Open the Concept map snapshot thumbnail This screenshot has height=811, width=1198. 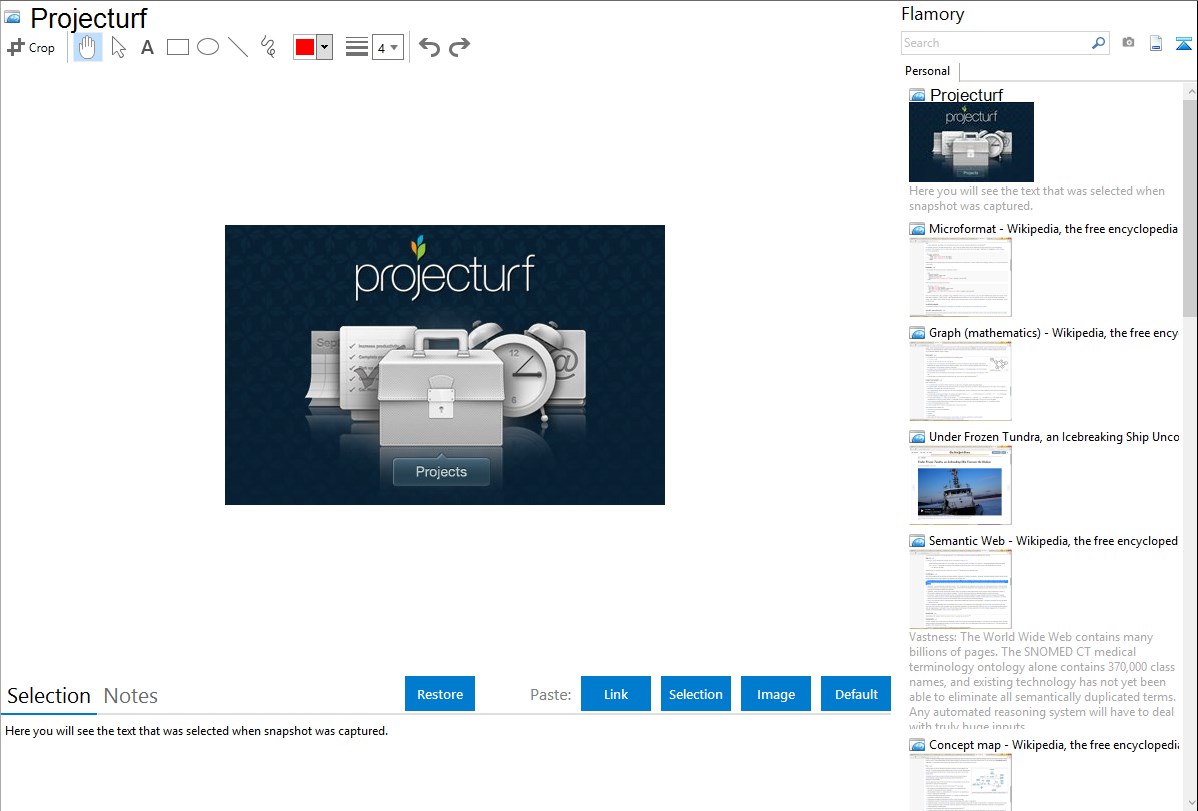960,782
